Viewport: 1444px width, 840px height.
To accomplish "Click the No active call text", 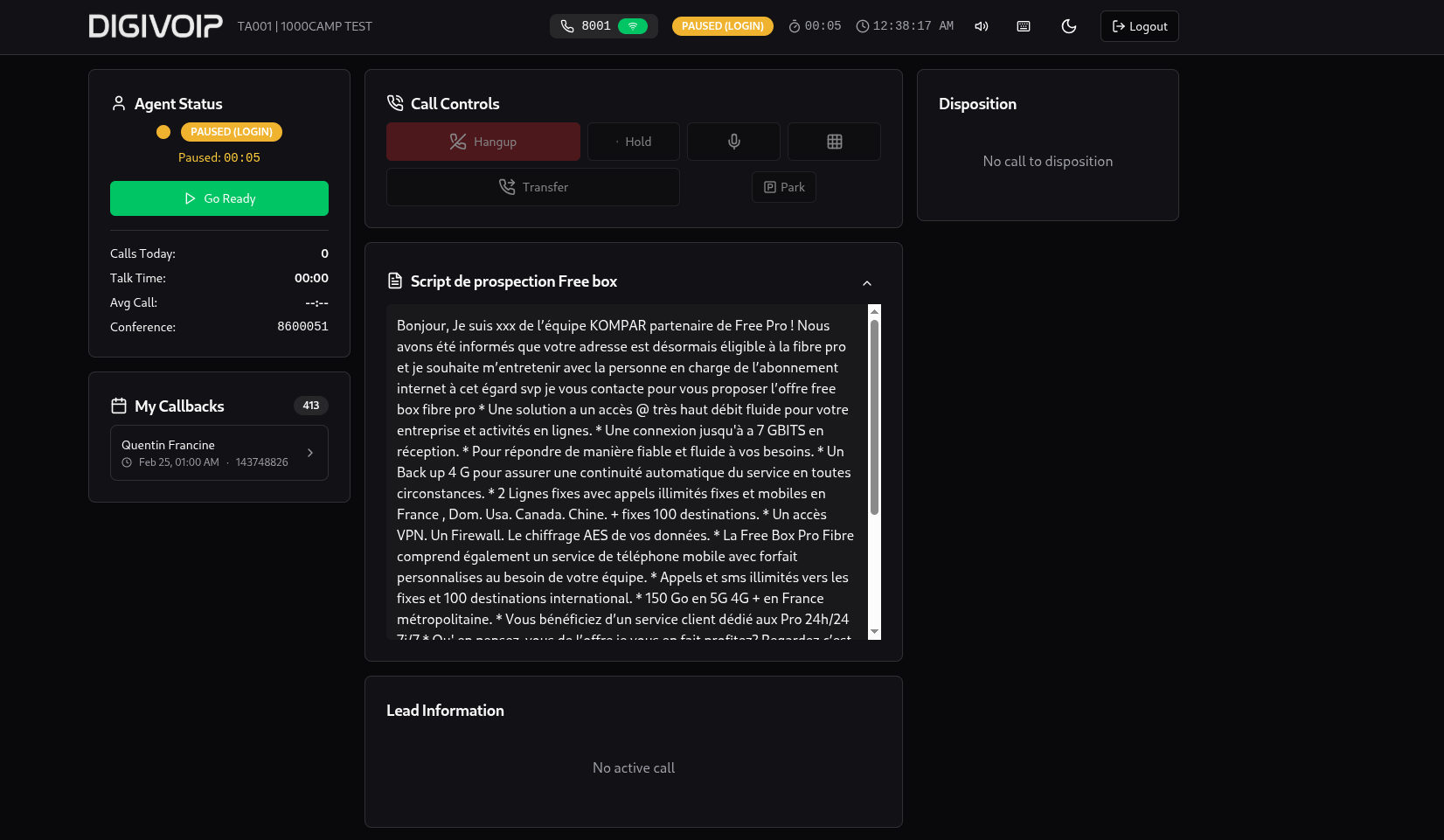I will (634, 768).
